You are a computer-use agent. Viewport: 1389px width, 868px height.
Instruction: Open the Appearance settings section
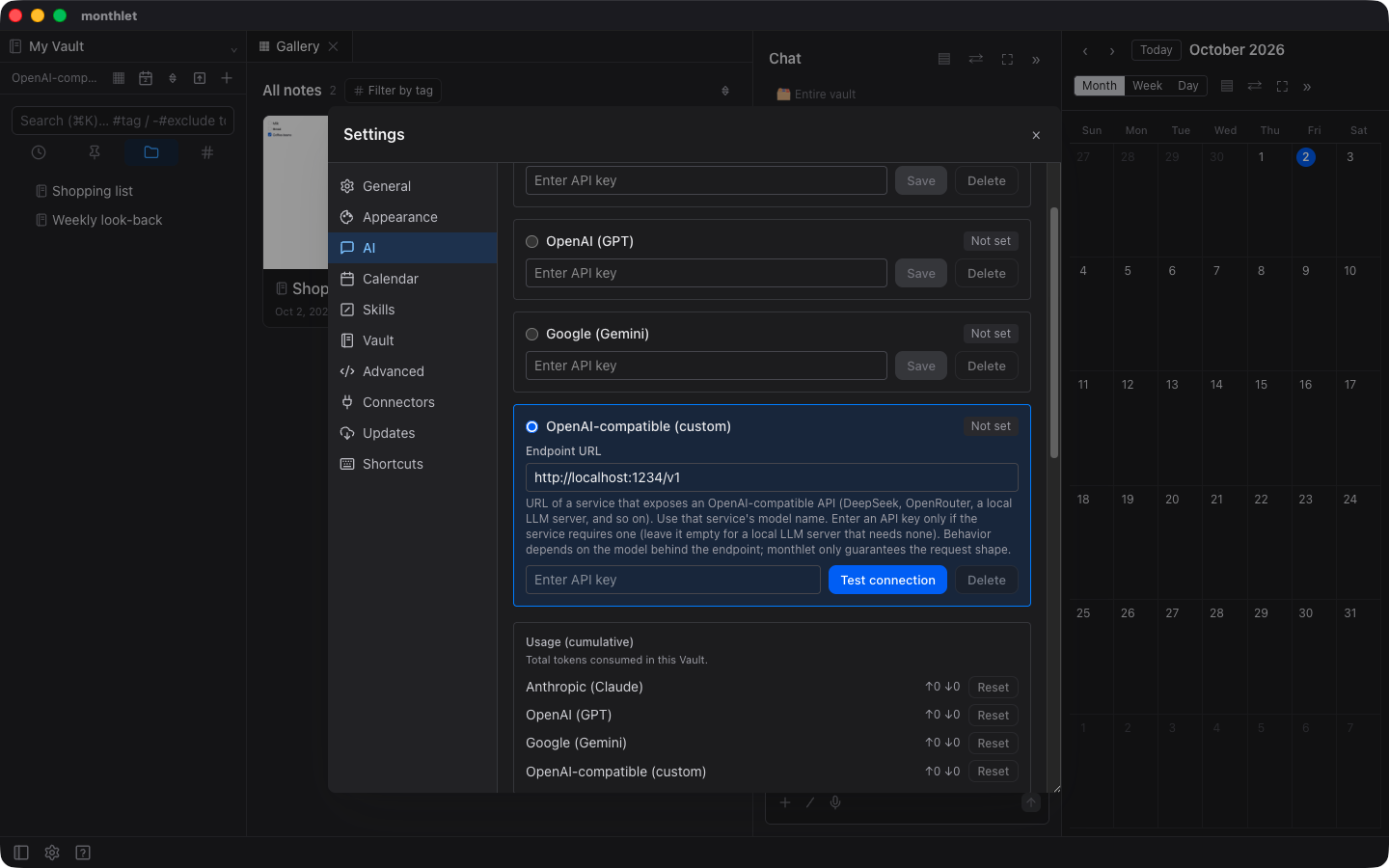point(413,217)
